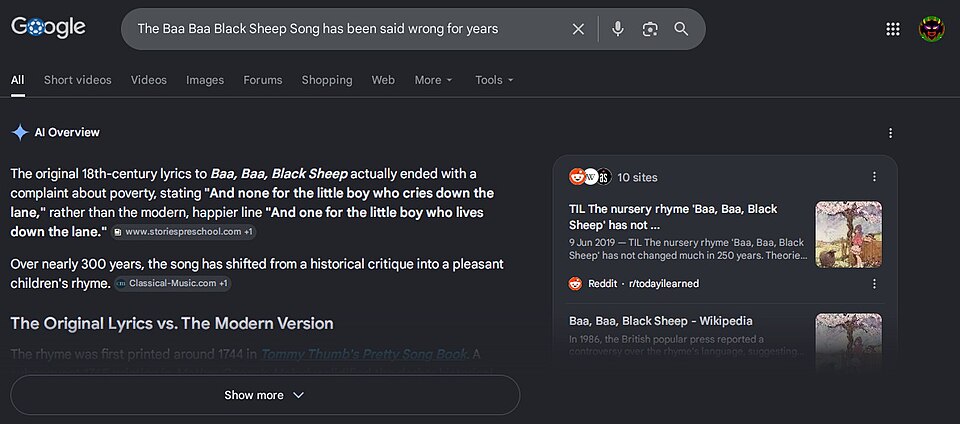Click the AI Overview sparkle icon
960x424 pixels.
[20, 132]
